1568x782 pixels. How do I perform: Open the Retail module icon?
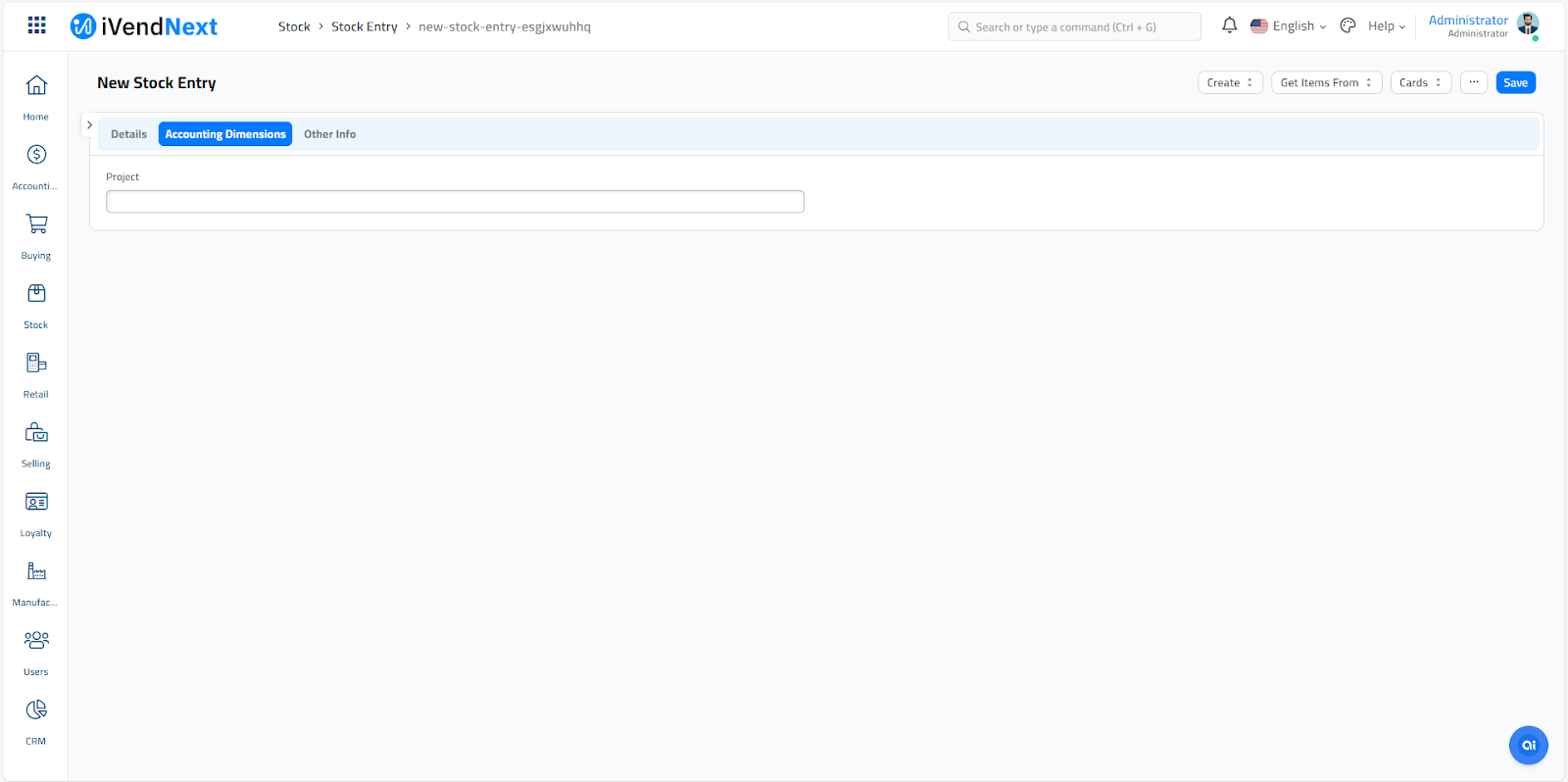coord(36,364)
